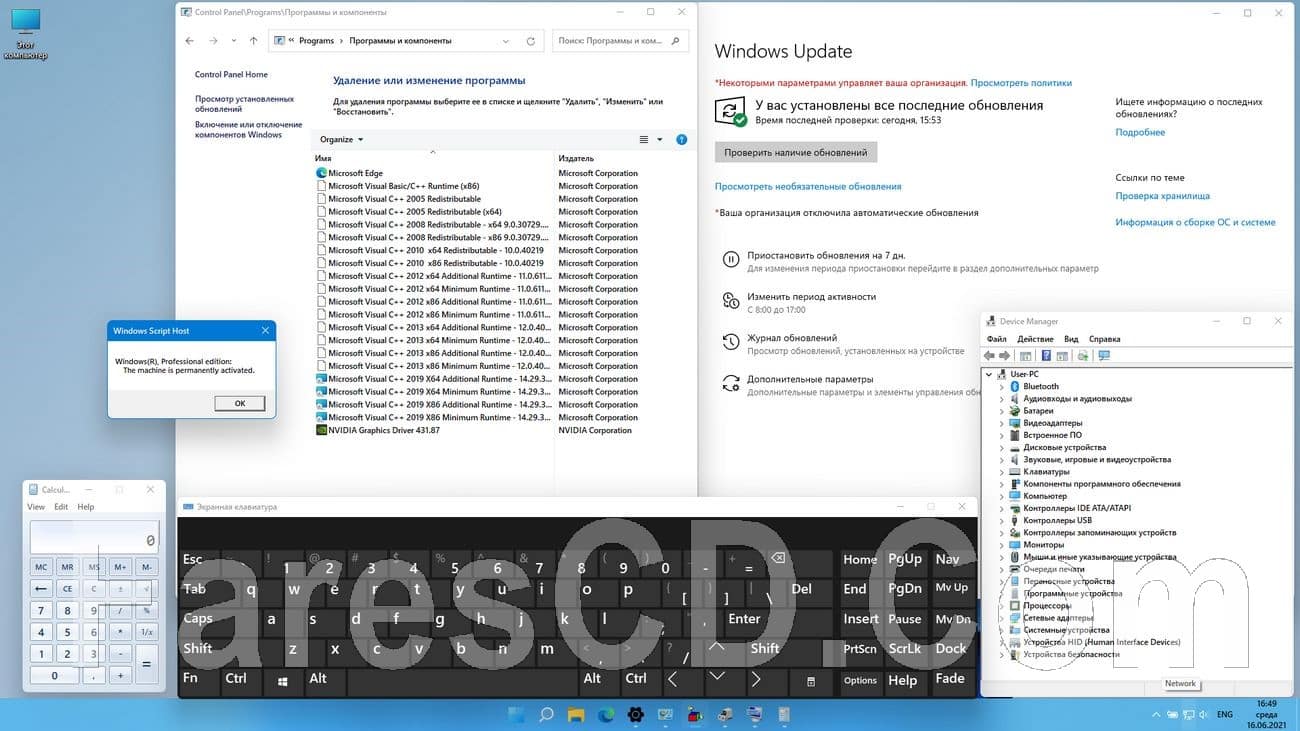Screen dimensions: 1300x731
Task: Expand Видеоадаптеры node in Device Manager
Action: (x=1002, y=423)
